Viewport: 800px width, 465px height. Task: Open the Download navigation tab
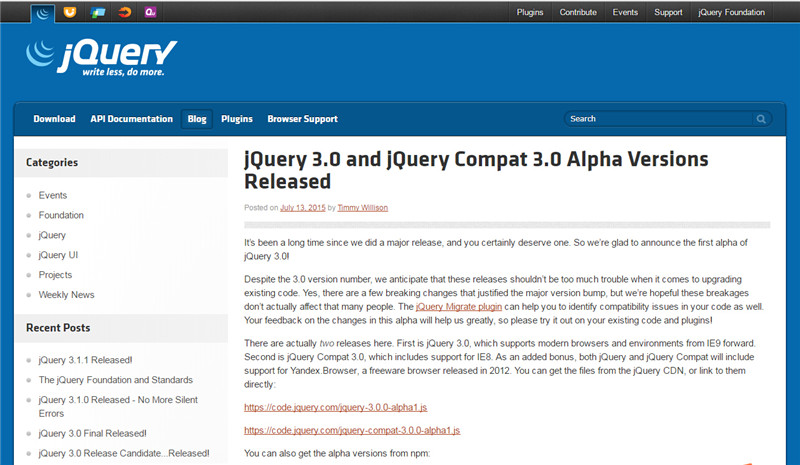pos(54,119)
